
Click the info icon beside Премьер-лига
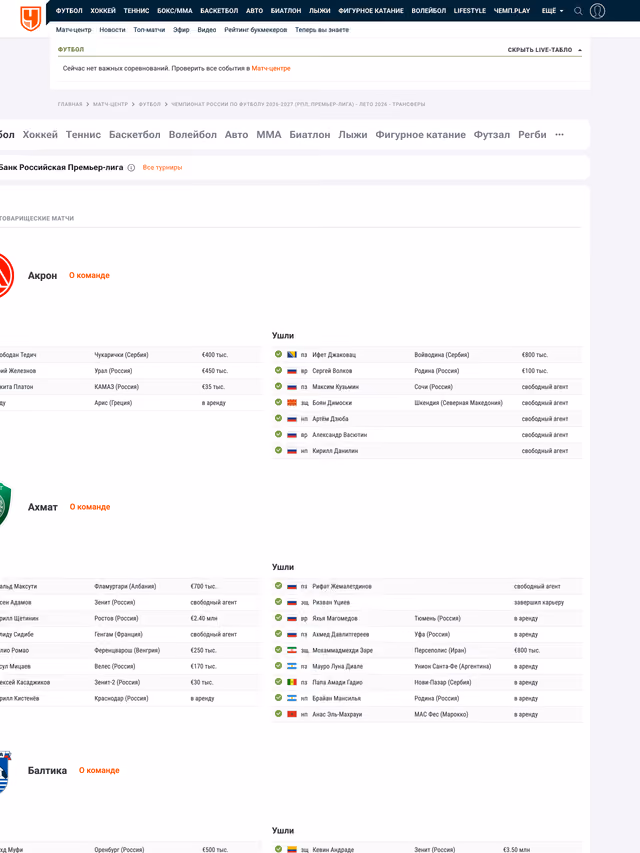[x=131, y=168]
